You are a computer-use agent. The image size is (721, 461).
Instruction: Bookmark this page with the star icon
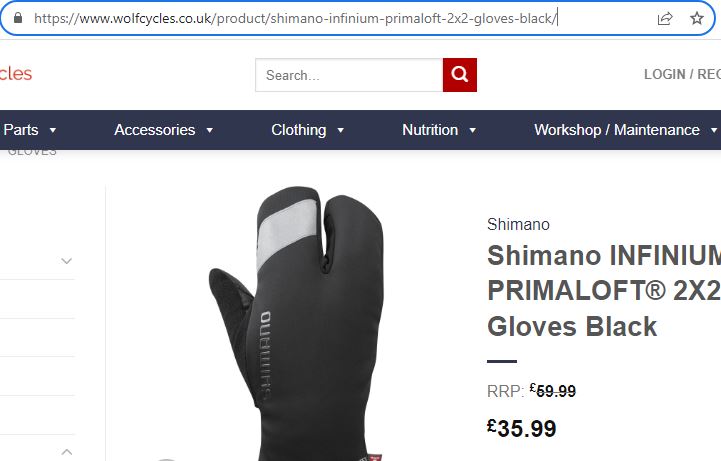coord(697,18)
